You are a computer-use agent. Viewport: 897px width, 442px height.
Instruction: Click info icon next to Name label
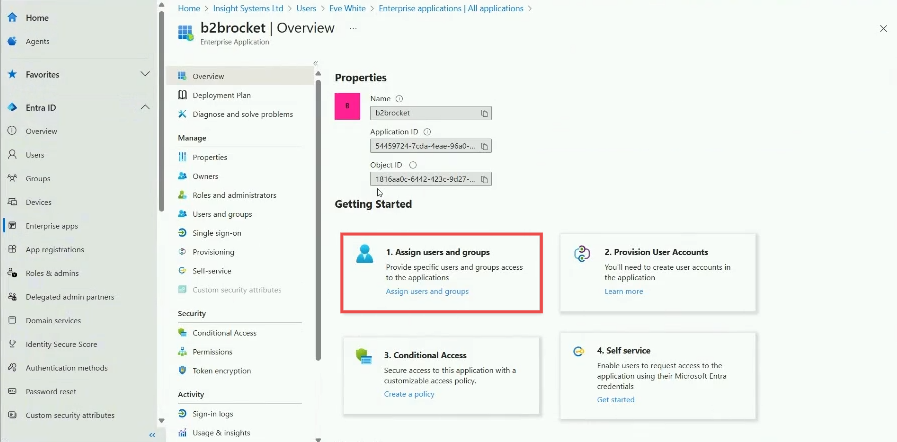[x=399, y=98]
